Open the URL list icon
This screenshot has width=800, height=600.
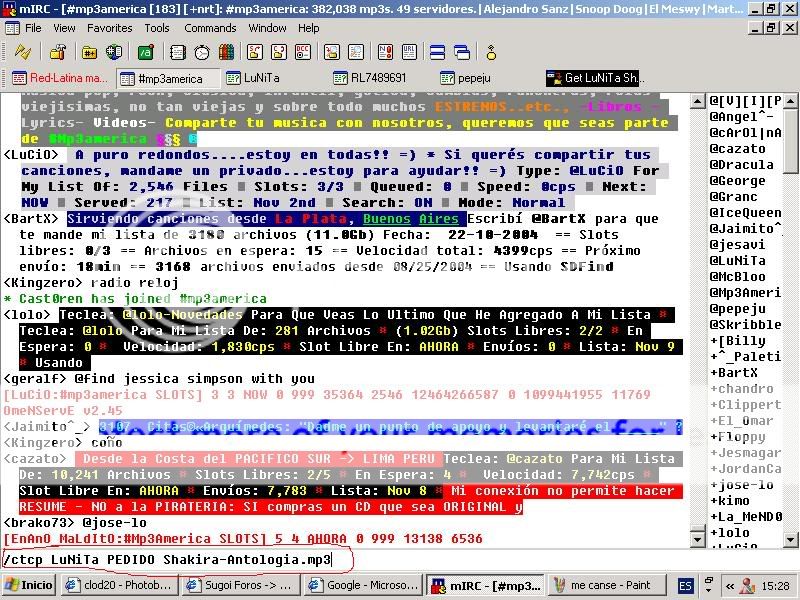[x=409, y=52]
